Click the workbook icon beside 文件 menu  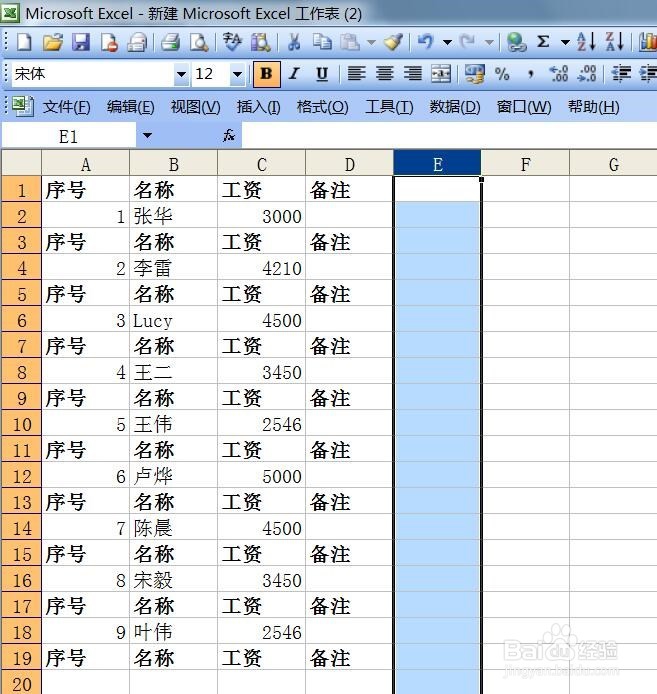[23, 107]
